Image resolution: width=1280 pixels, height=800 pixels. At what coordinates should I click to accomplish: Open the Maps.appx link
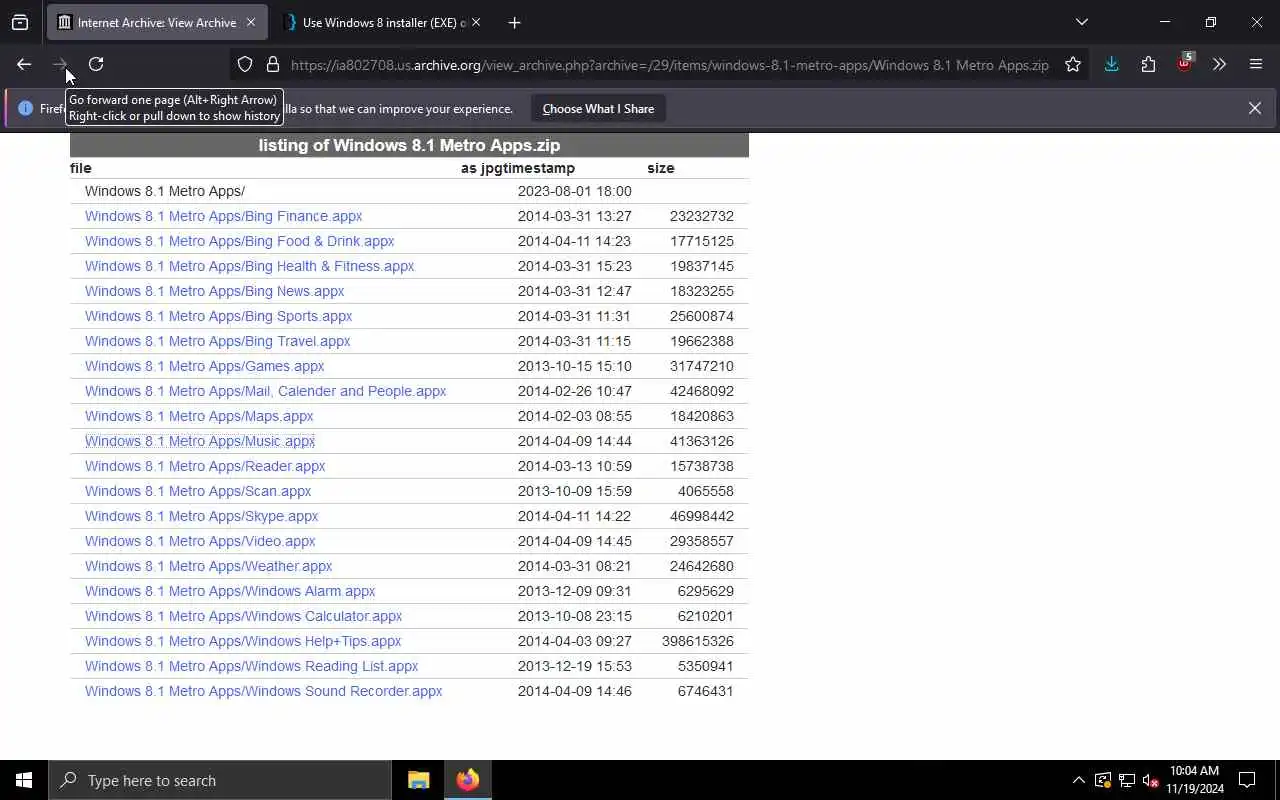click(x=199, y=416)
